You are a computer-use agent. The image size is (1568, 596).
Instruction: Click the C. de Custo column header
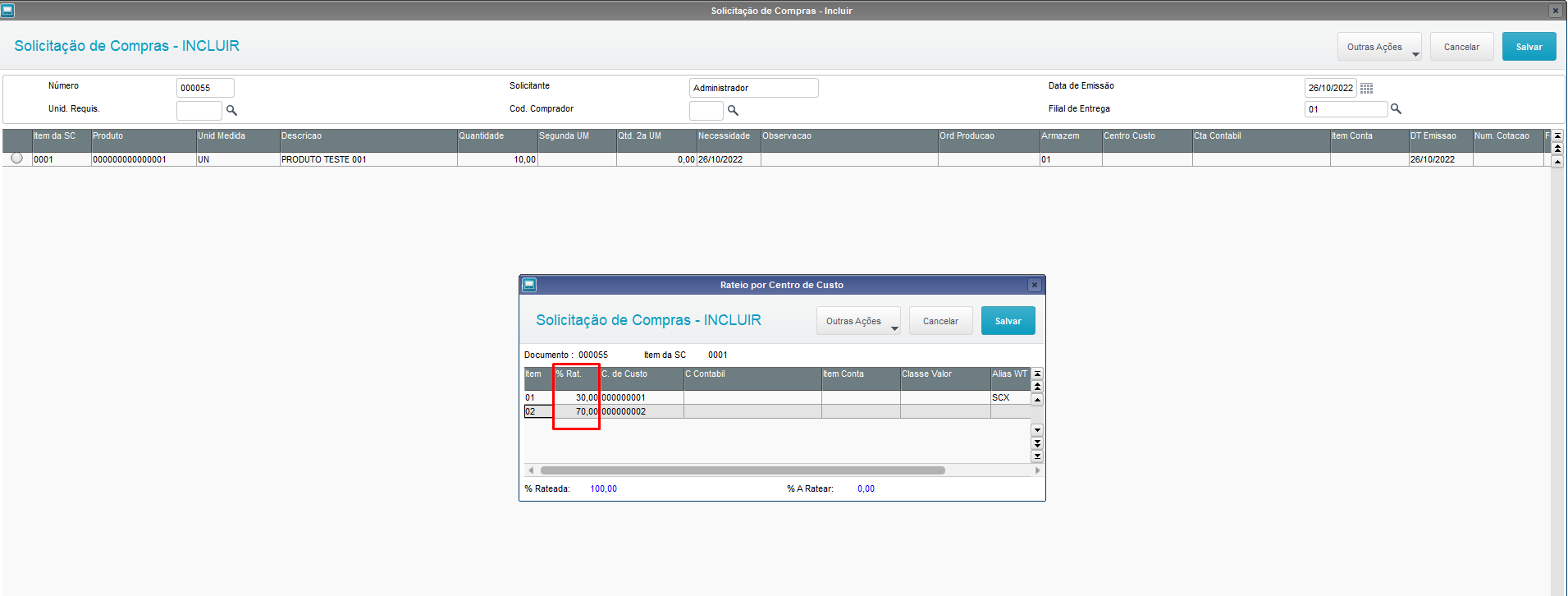click(x=642, y=378)
